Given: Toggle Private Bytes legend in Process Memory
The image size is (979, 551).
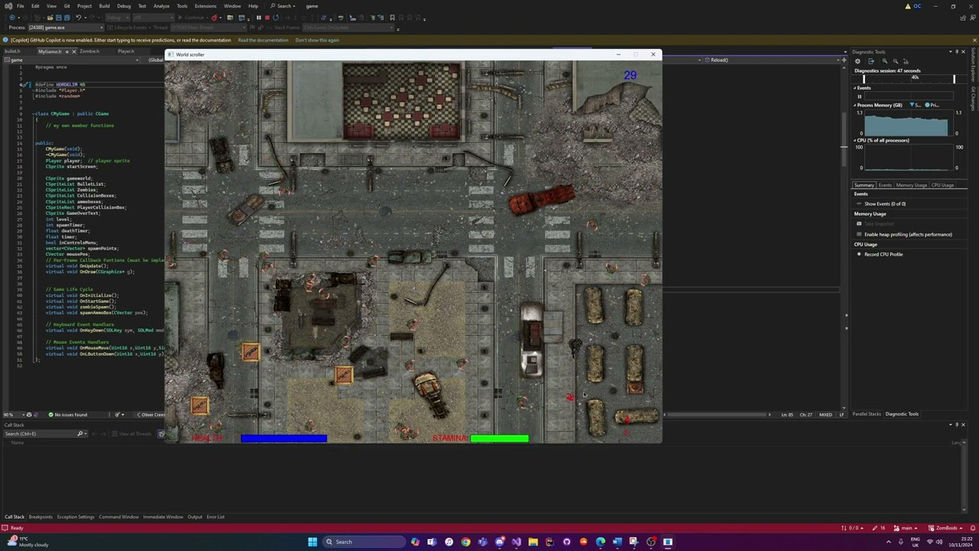Looking at the screenshot, I should click(933, 105).
